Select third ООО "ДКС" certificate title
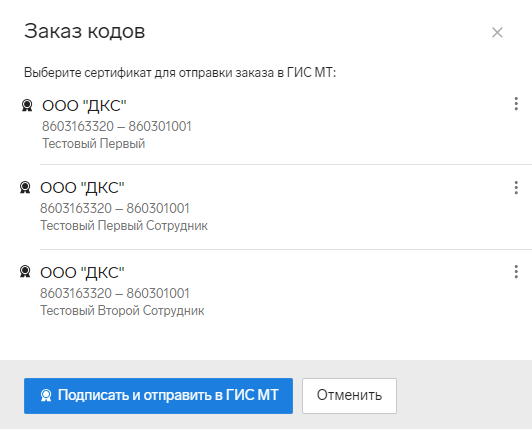Image resolution: width=532 pixels, height=429 pixels. pyautogui.click(x=82, y=273)
